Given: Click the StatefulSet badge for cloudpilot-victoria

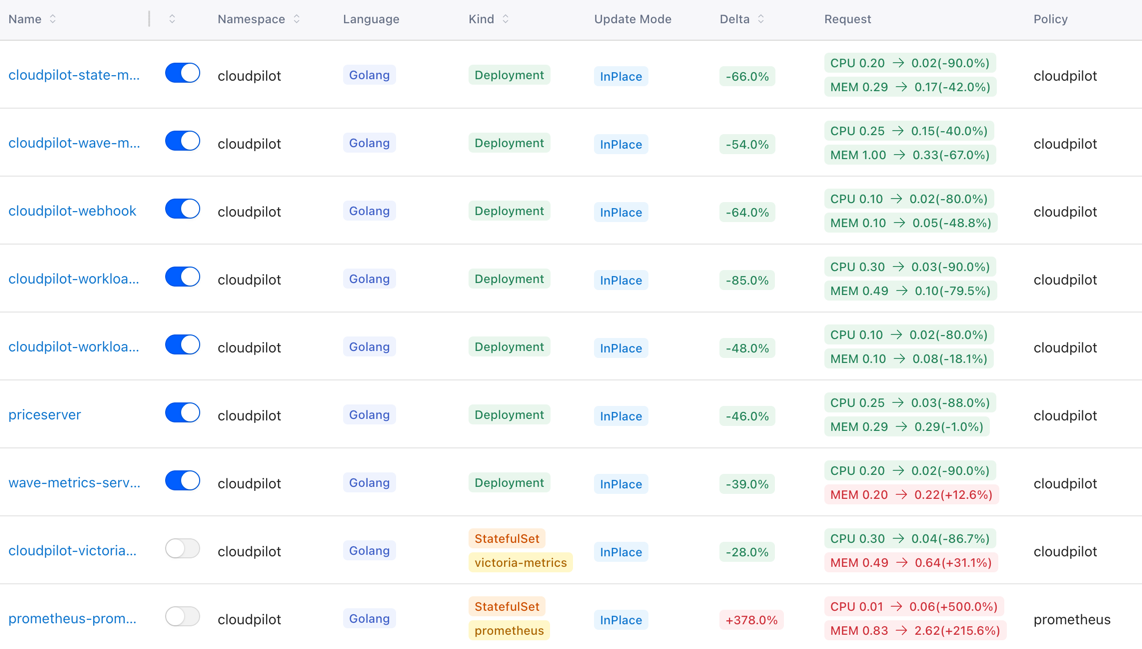Looking at the screenshot, I should [x=506, y=538].
